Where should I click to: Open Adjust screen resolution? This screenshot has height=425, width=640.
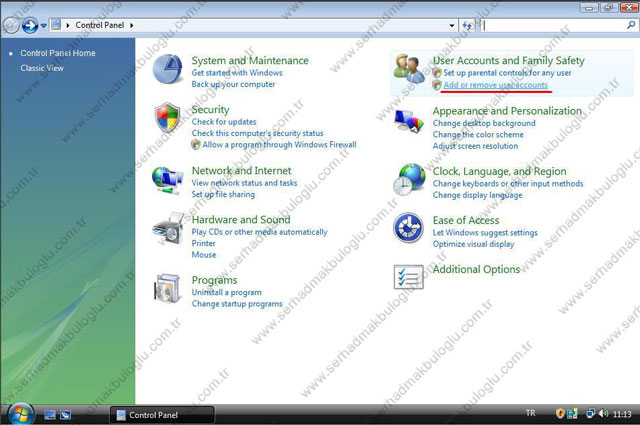pos(476,146)
